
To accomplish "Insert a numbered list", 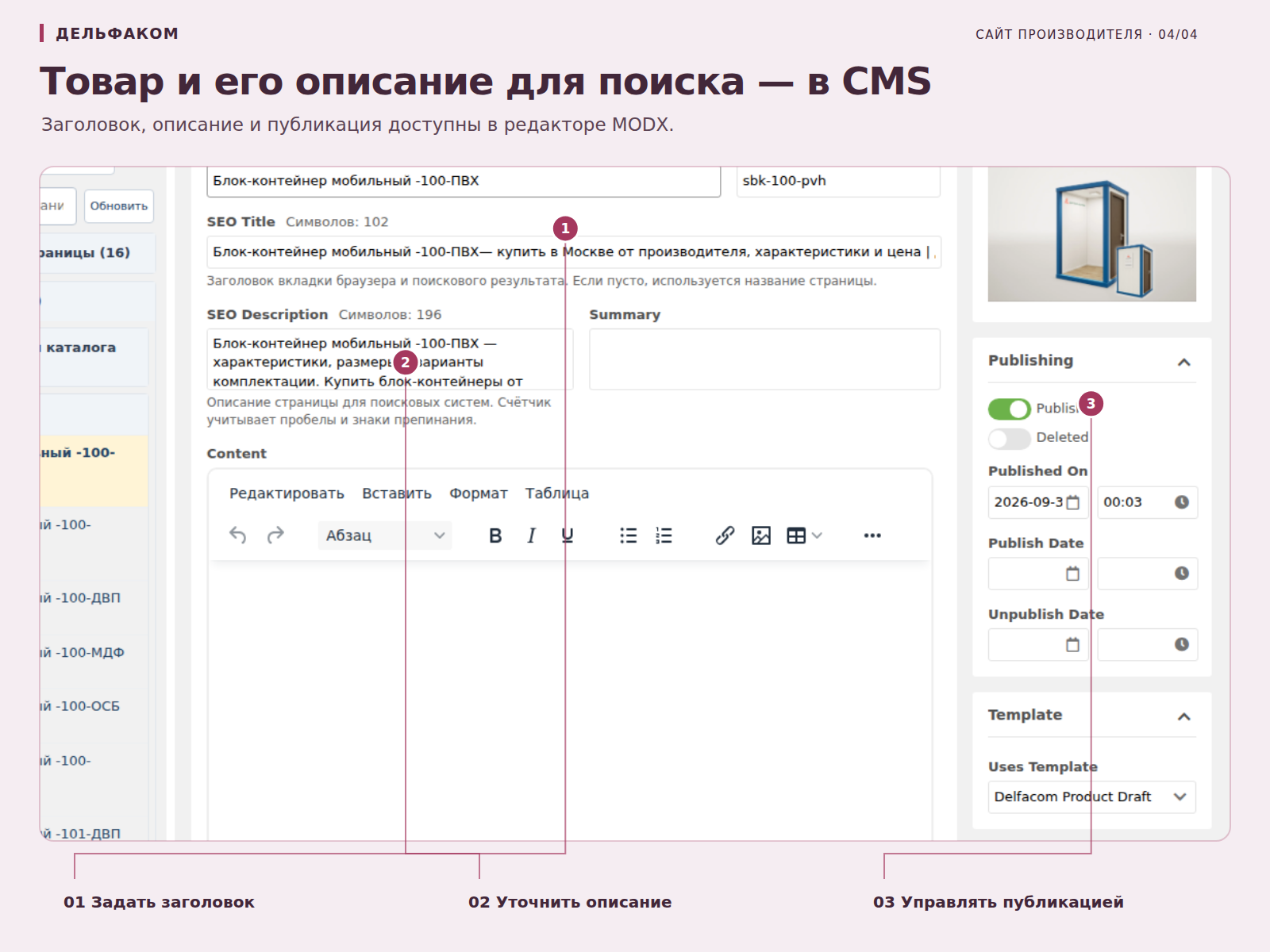I will [664, 535].
